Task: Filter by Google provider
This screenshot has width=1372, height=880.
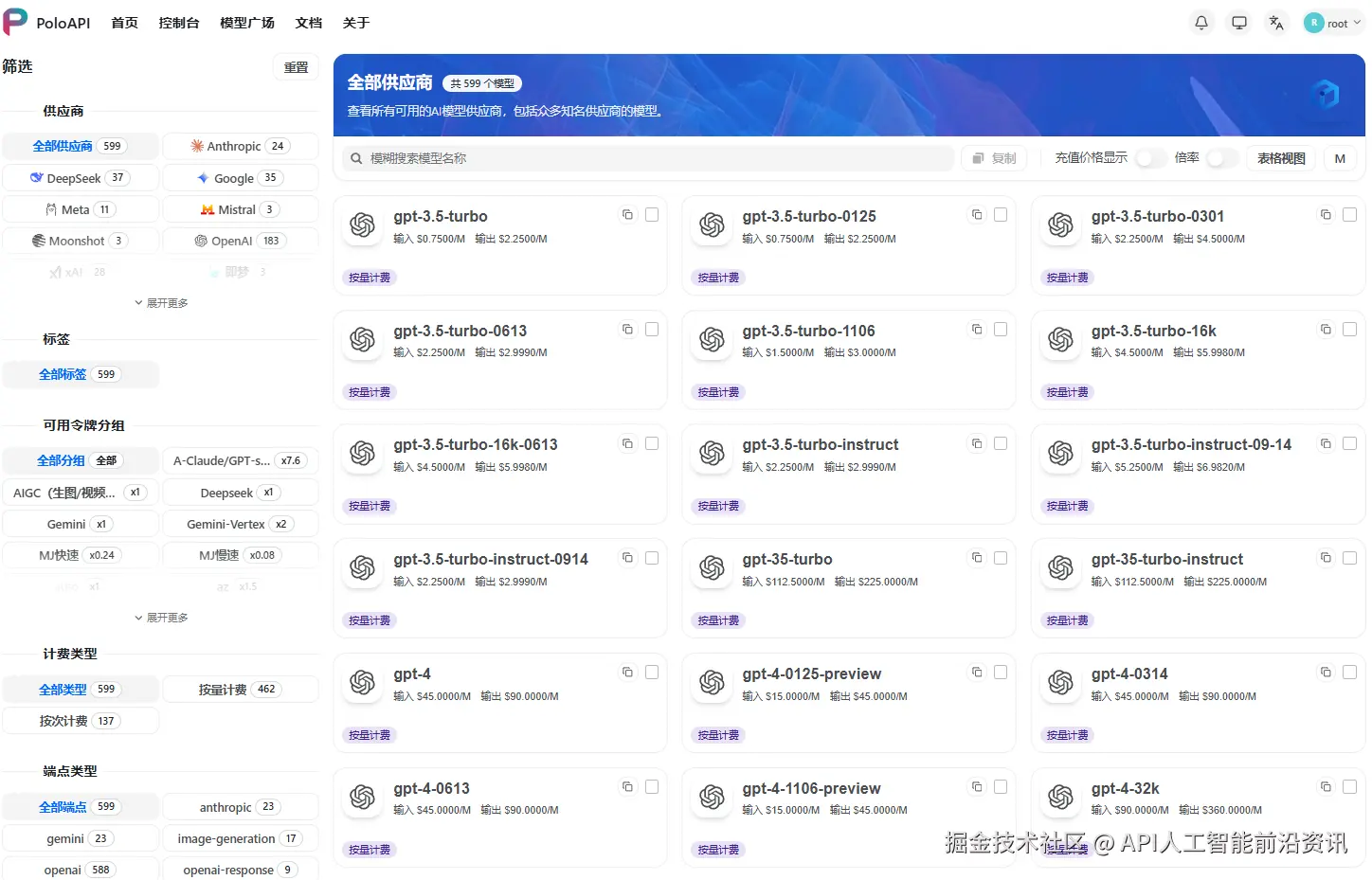Action: tap(241, 178)
